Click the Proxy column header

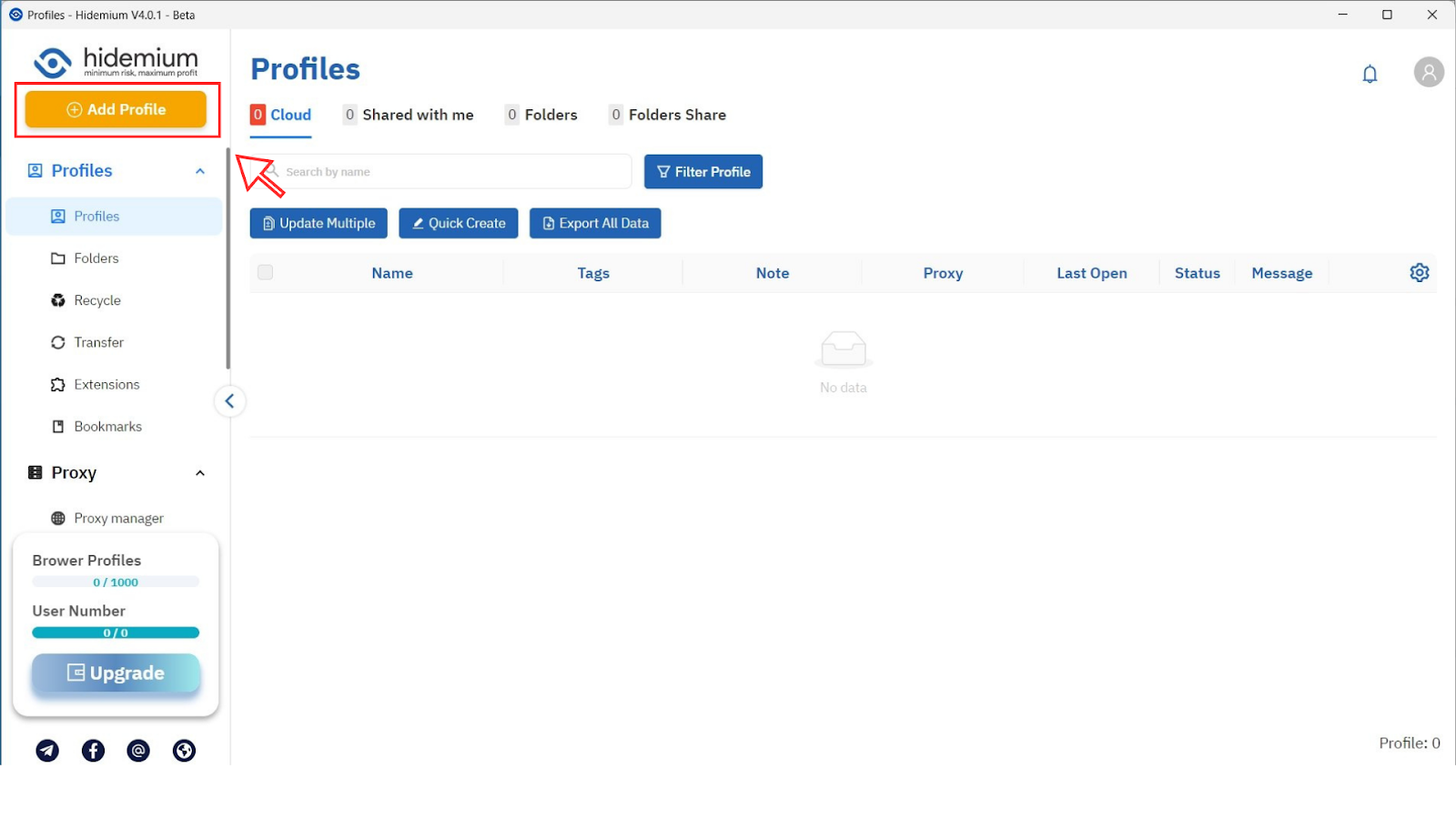(x=943, y=273)
